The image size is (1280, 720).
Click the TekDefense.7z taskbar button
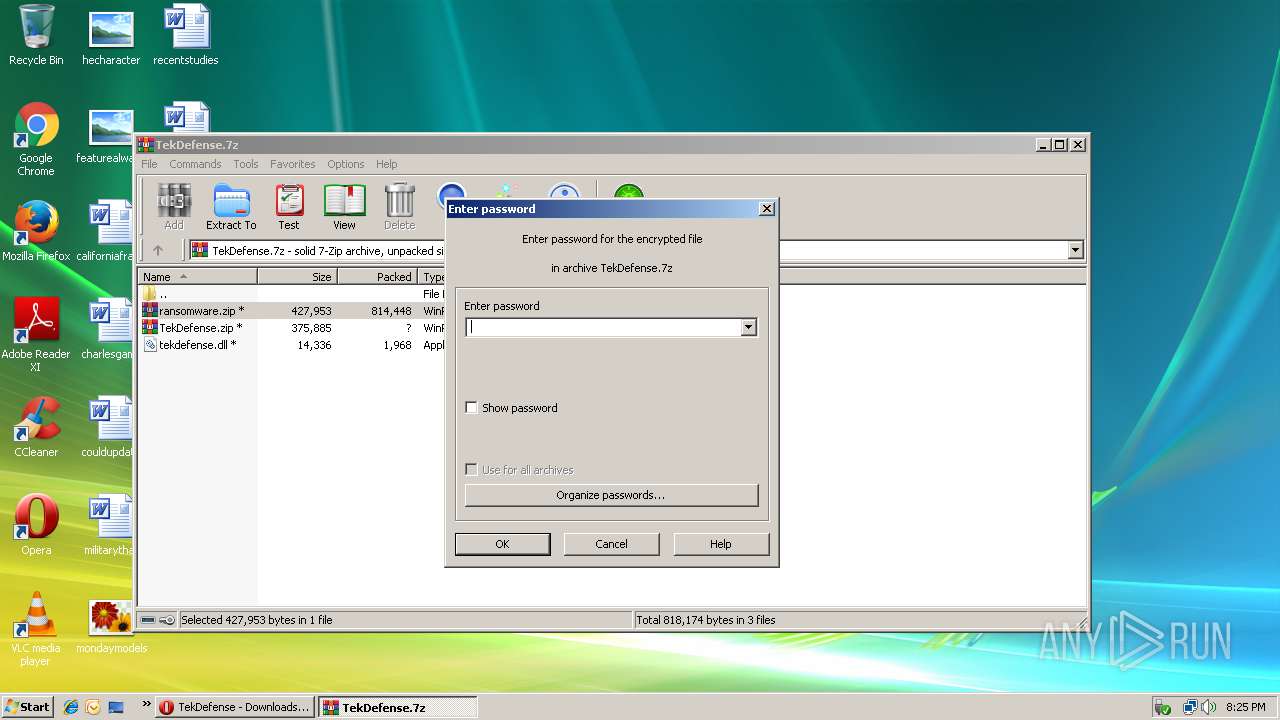(x=398, y=707)
